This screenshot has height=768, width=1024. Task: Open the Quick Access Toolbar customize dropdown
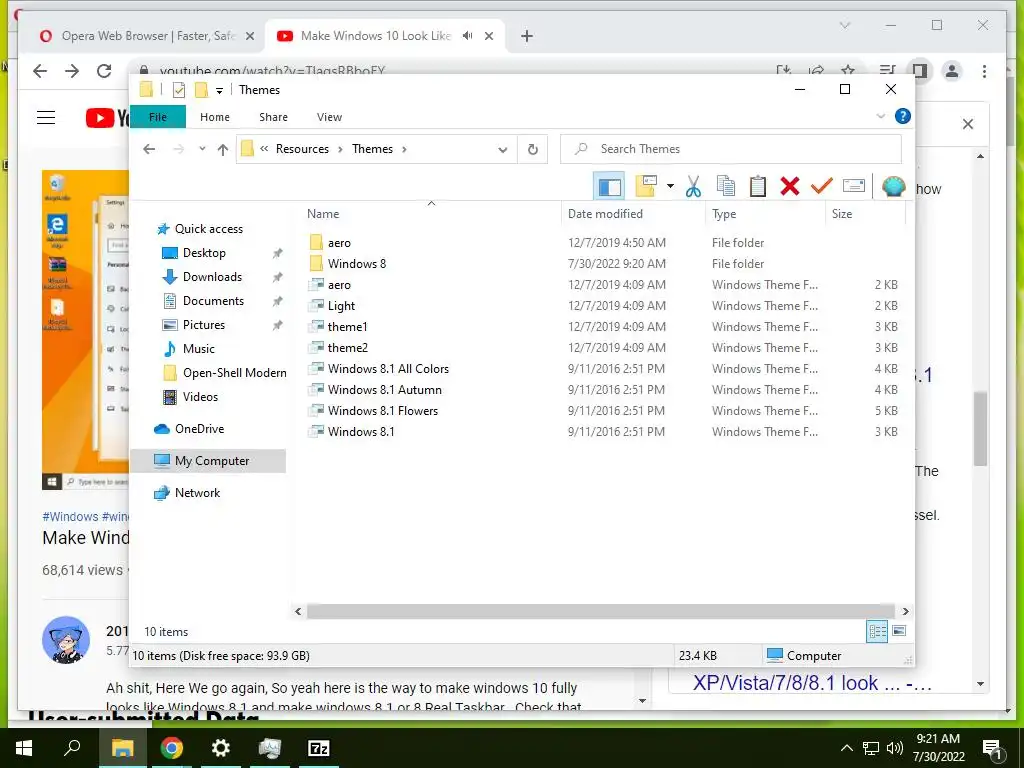(219, 90)
